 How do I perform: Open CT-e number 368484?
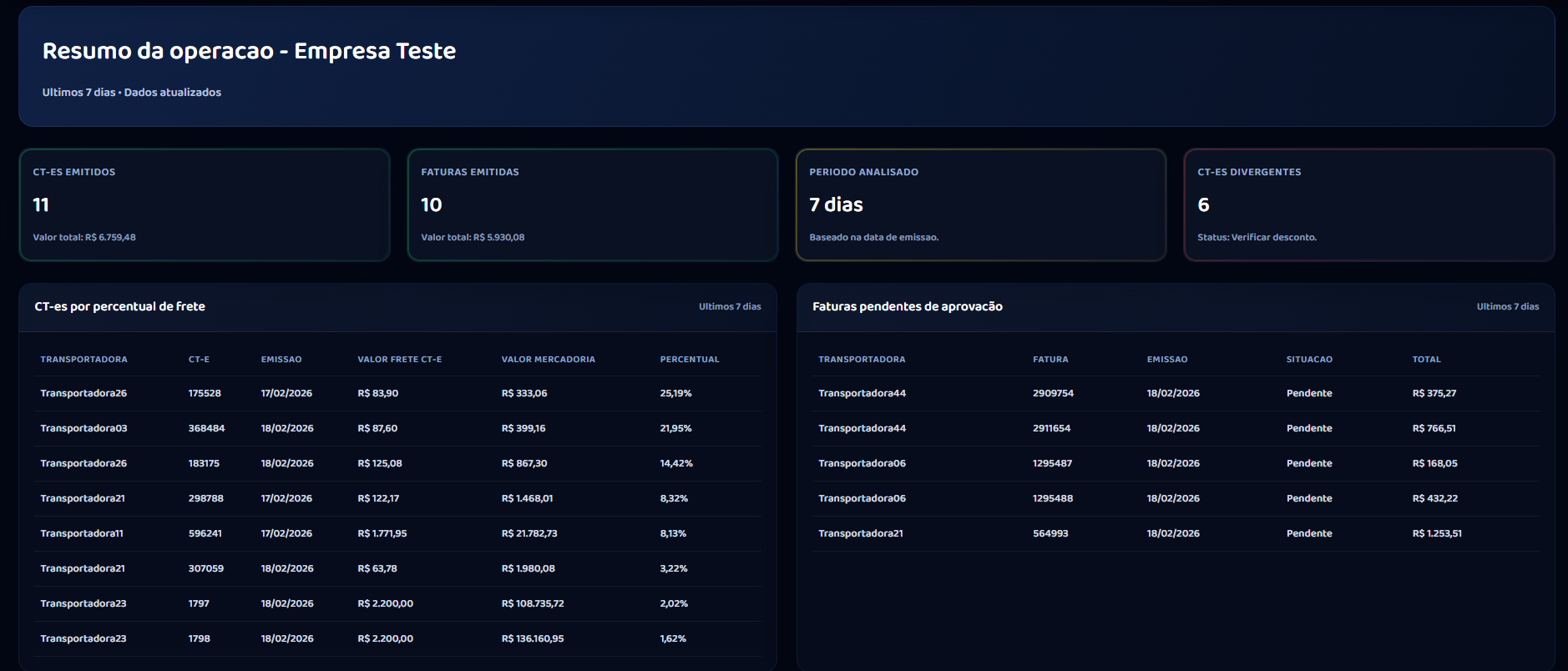206,429
